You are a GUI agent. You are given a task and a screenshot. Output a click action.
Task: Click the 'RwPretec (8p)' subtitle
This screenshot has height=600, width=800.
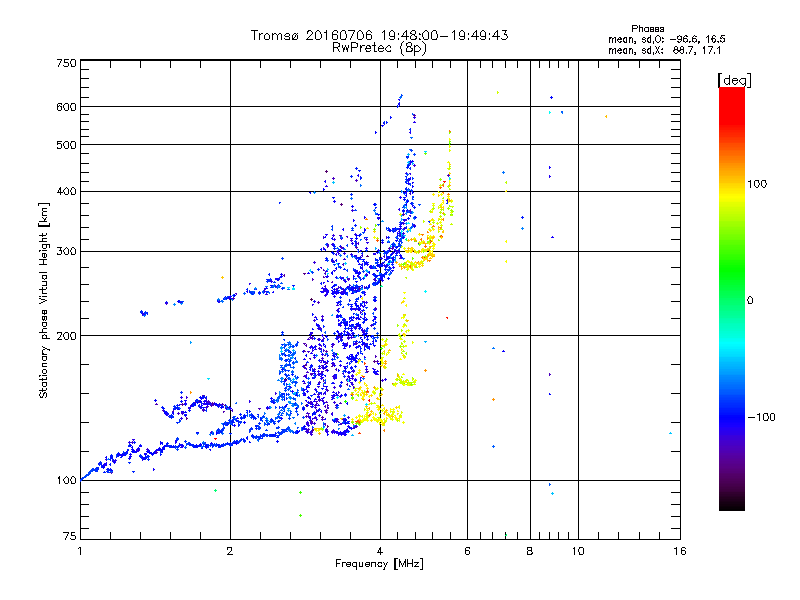[x=380, y=48]
